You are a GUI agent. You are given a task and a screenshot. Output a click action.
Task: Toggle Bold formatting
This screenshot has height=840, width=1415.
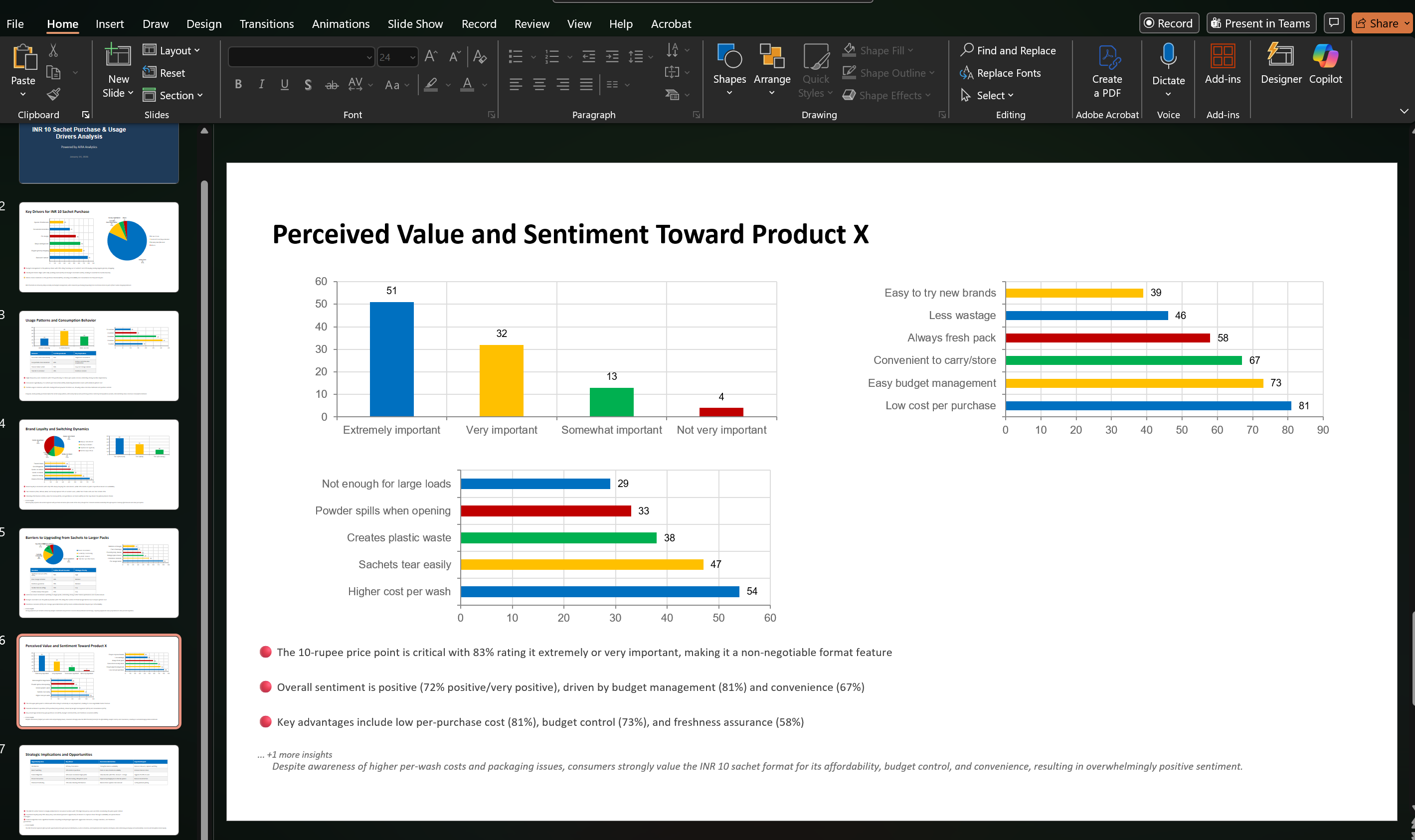tap(238, 84)
